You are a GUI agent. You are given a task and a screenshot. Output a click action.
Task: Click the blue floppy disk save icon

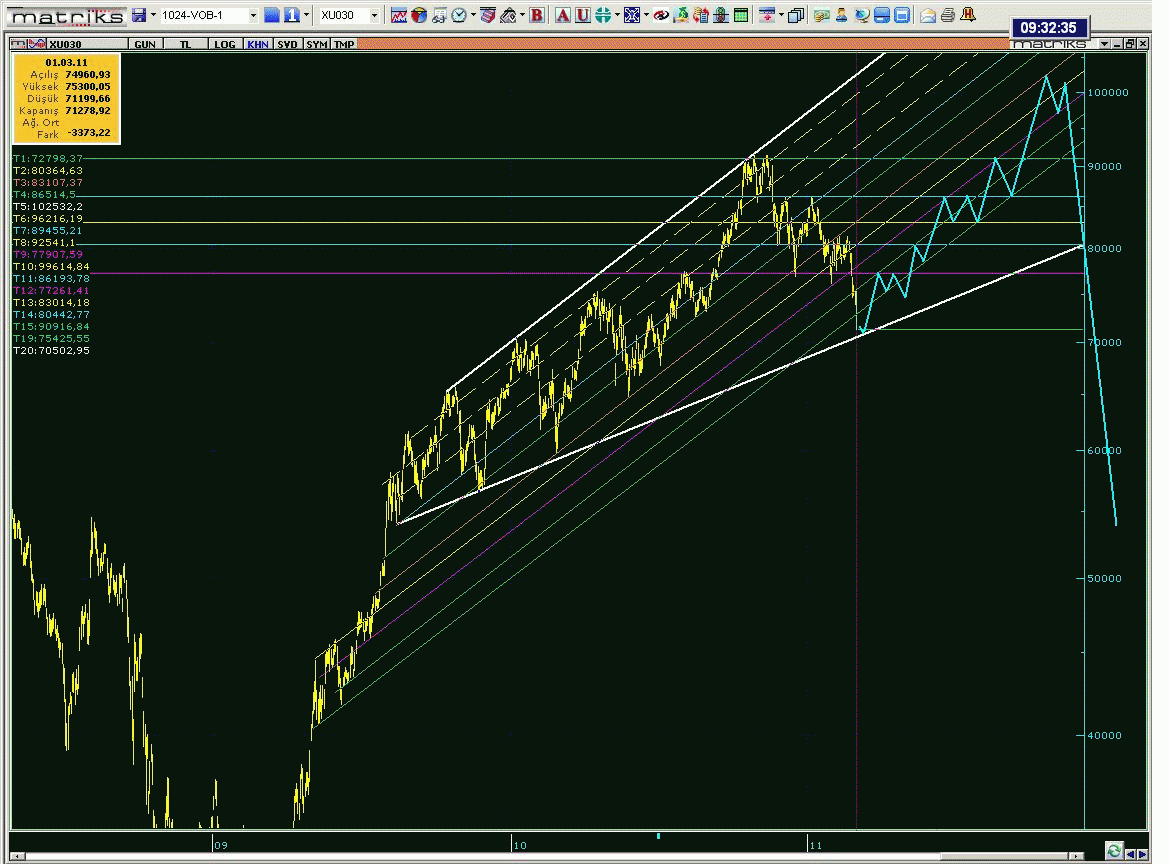(x=139, y=15)
